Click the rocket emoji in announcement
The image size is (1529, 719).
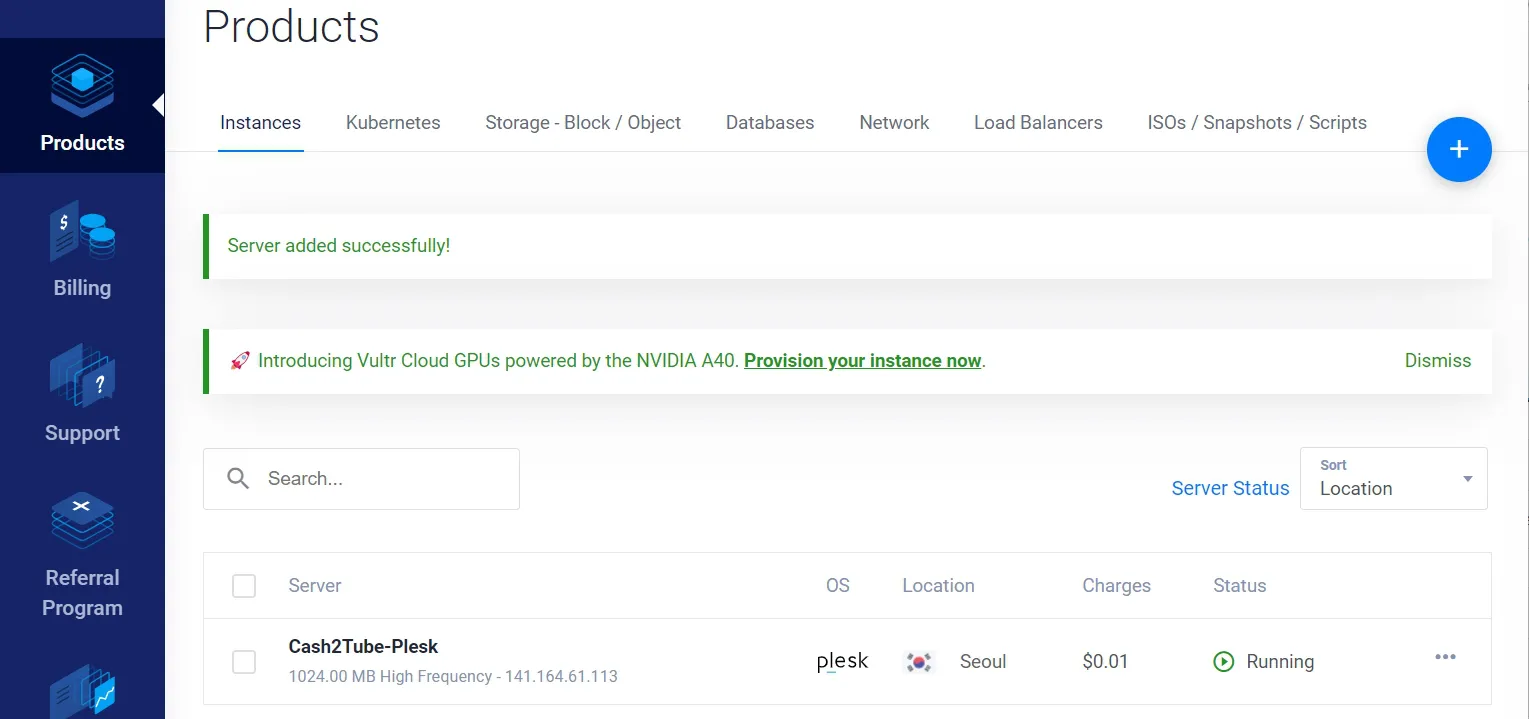pyautogui.click(x=239, y=361)
